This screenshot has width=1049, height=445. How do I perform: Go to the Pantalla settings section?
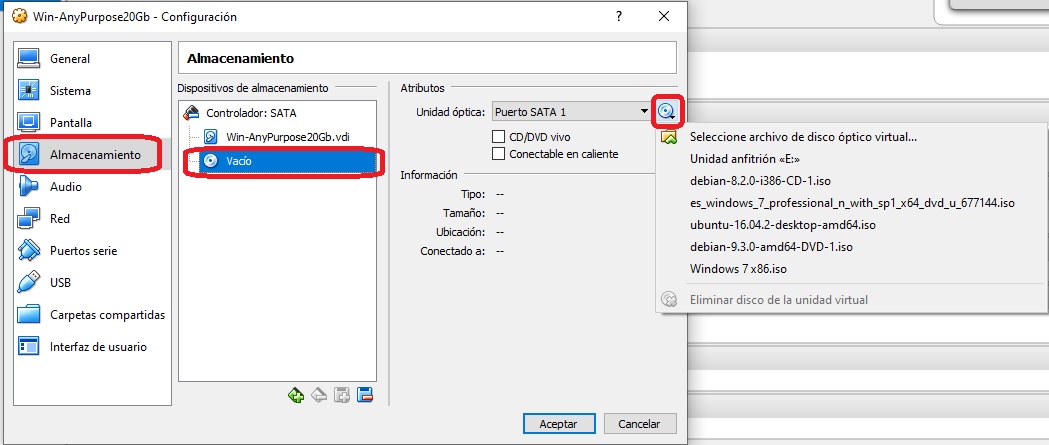70,123
